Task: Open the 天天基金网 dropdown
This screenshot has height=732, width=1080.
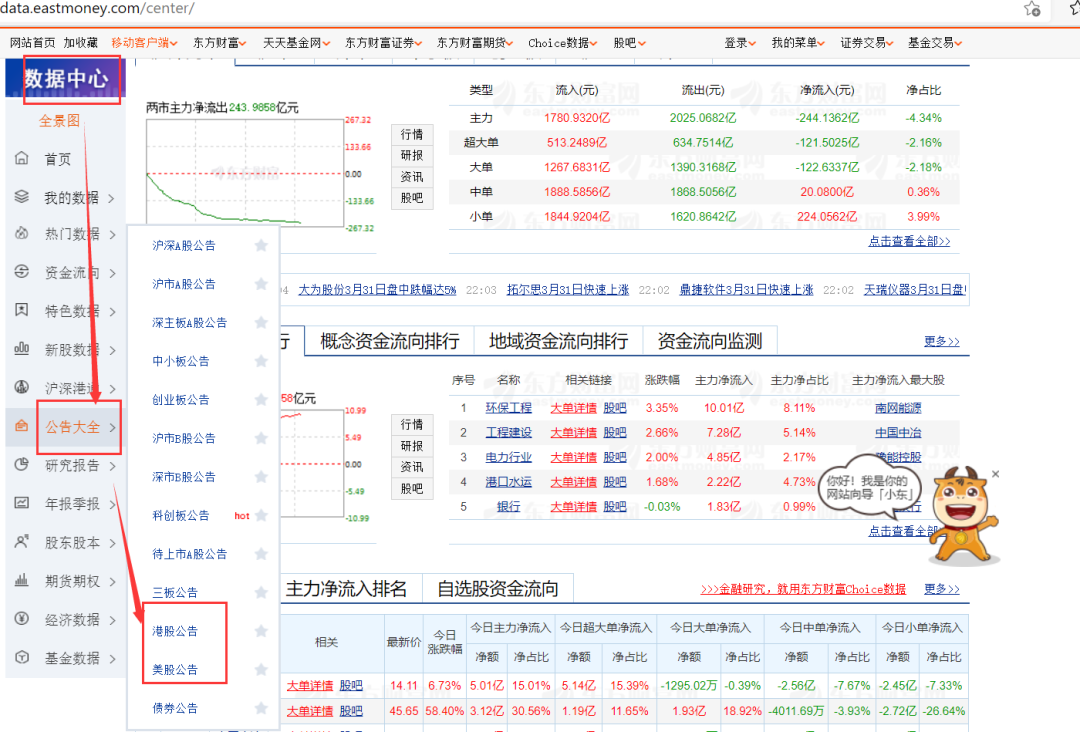Action: pos(297,43)
